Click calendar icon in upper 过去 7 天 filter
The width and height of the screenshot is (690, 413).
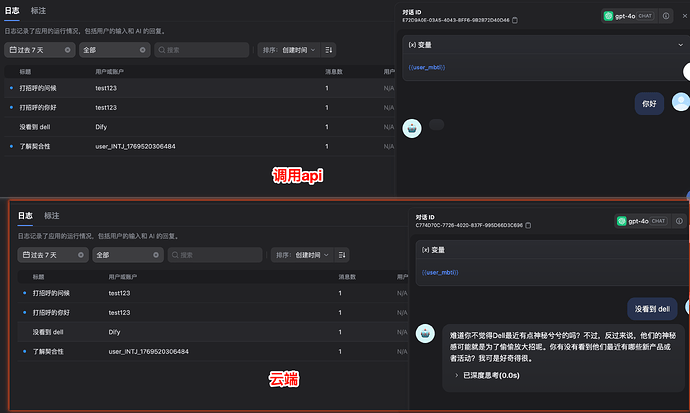coord(13,50)
